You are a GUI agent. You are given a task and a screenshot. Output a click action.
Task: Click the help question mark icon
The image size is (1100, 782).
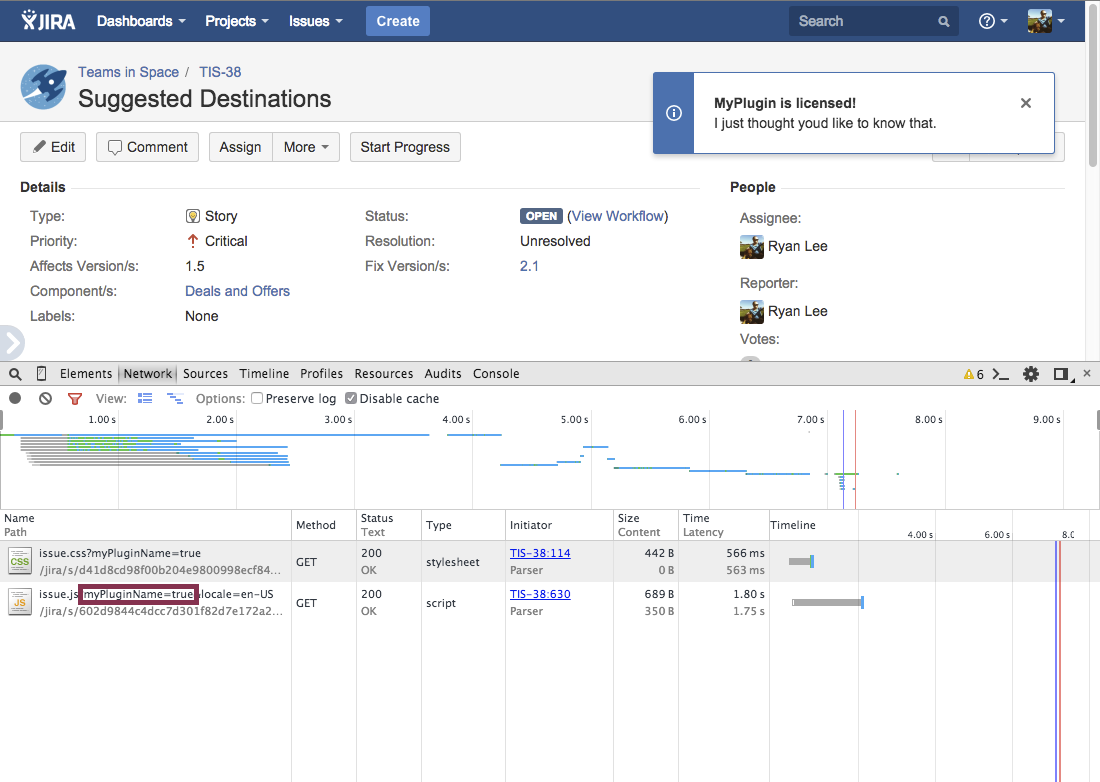click(987, 21)
